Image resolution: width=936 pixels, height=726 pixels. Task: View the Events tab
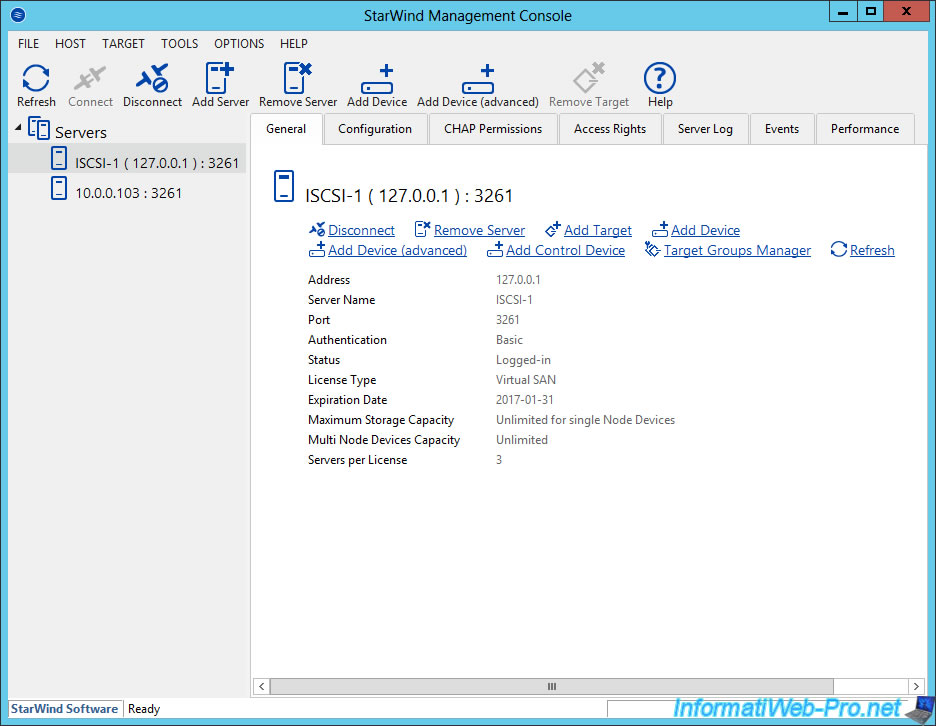(781, 129)
